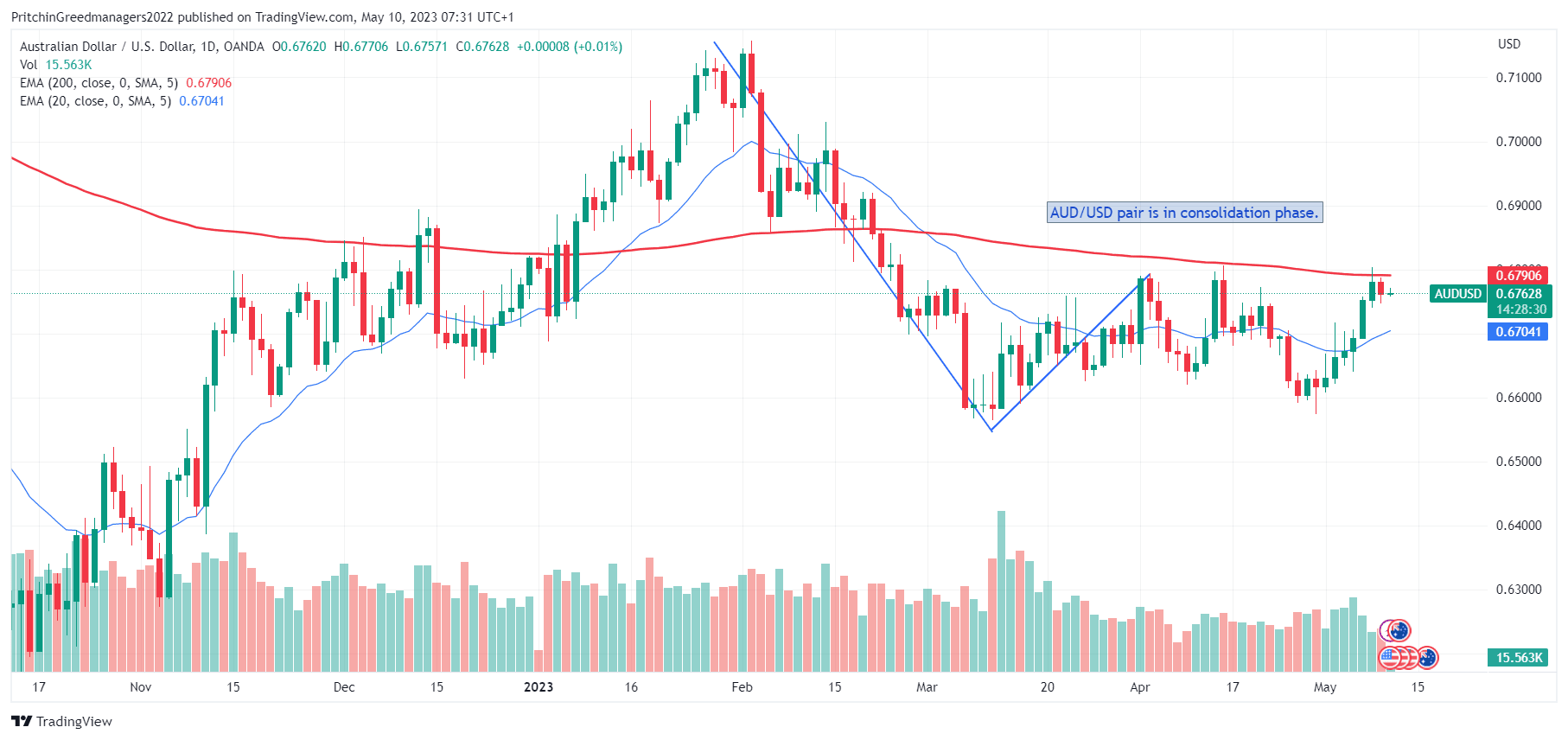1568x740 pixels.
Task: Click the 0.71000 price axis label
Action: [1519, 78]
